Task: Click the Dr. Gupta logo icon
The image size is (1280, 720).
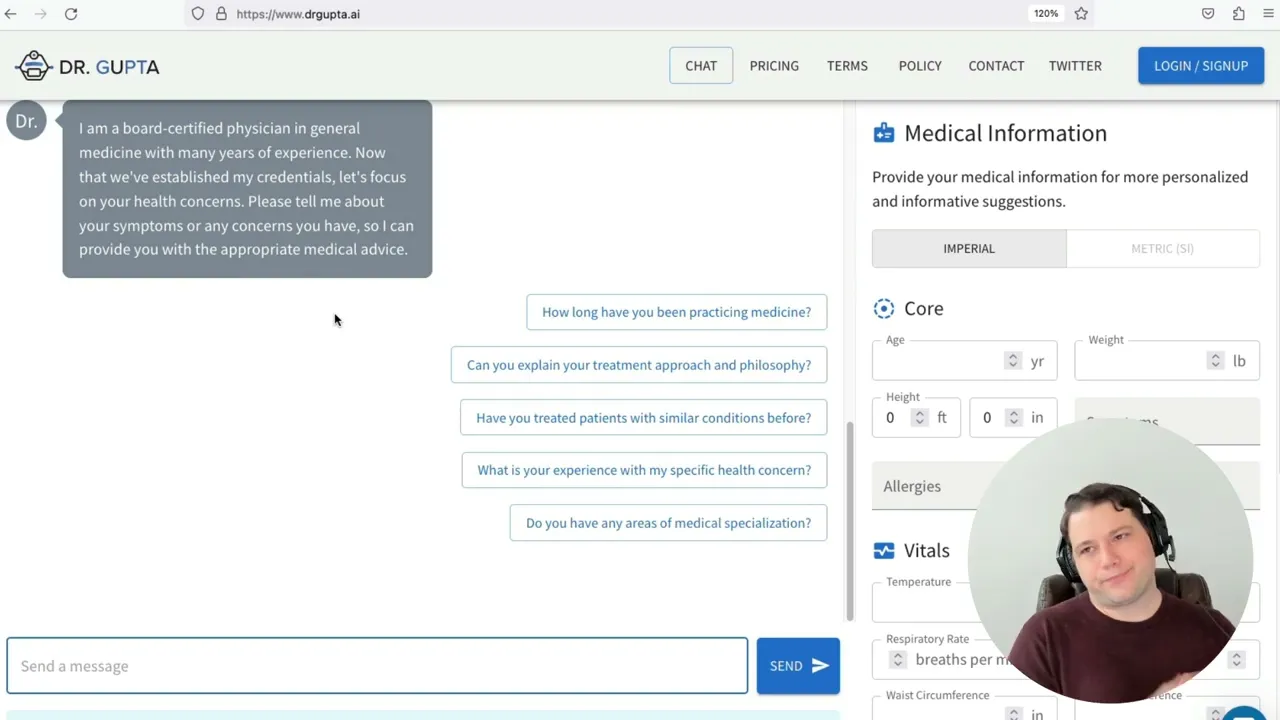Action: 34,66
